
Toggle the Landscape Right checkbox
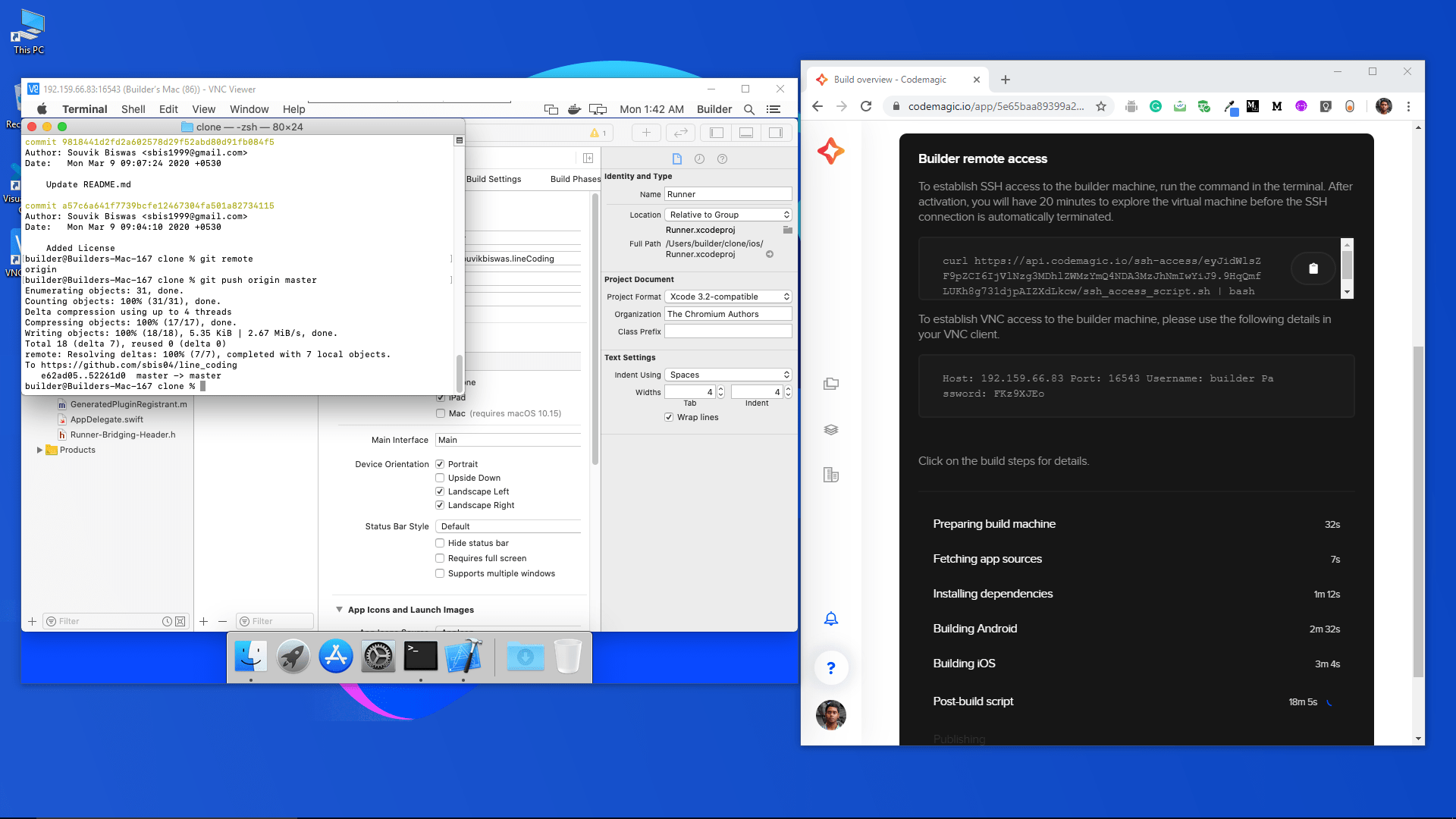point(440,505)
